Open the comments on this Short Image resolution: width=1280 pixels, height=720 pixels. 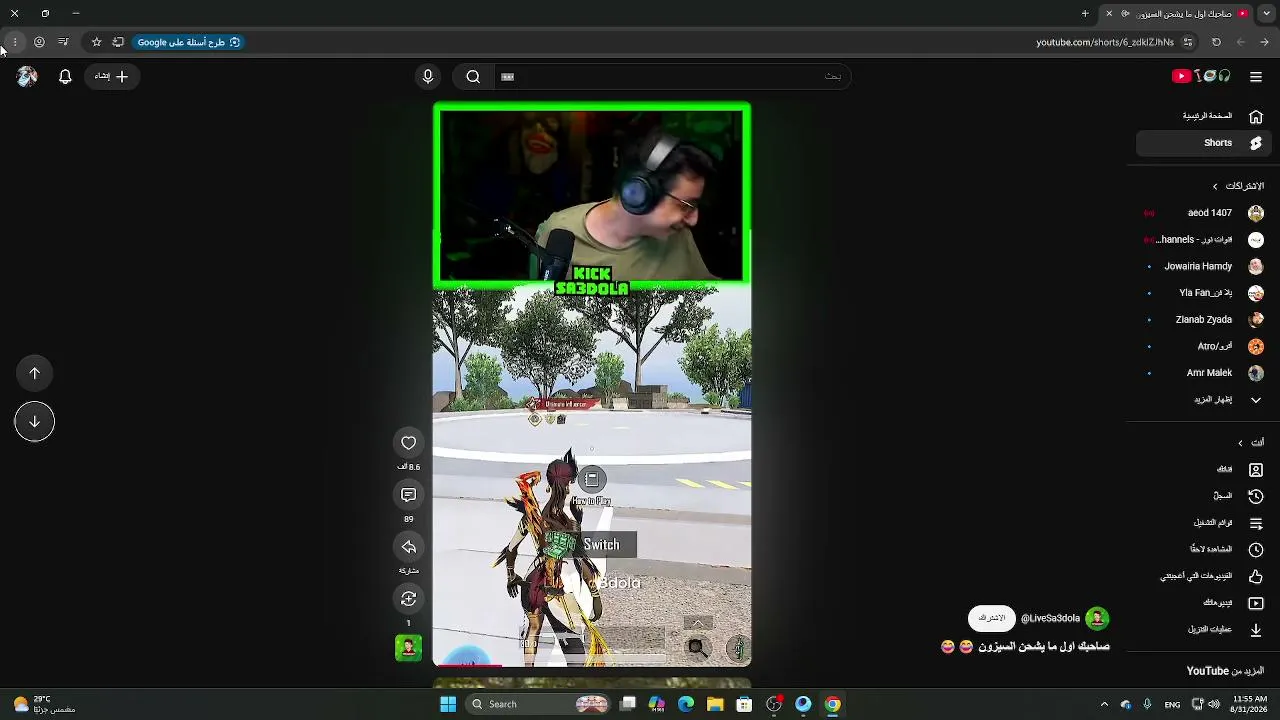408,495
